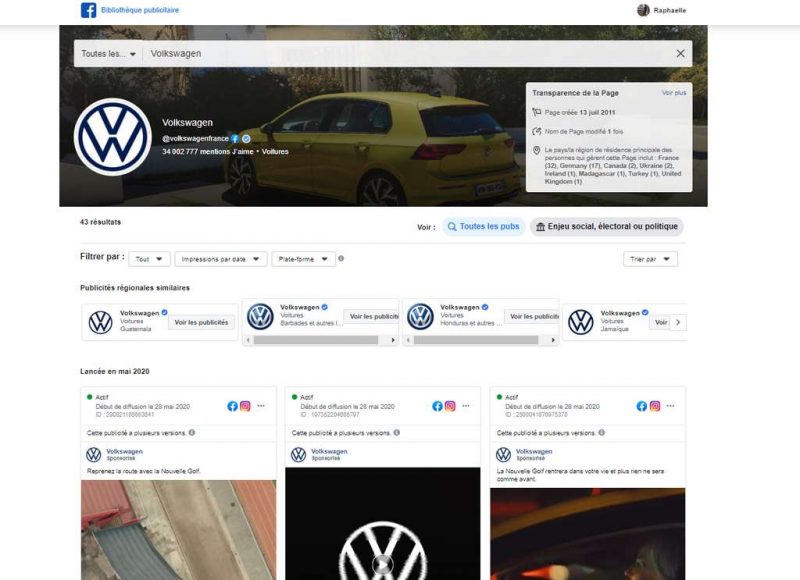Click right scroll arrow on Barbades card
The width and height of the screenshot is (800, 580).
coord(393,340)
